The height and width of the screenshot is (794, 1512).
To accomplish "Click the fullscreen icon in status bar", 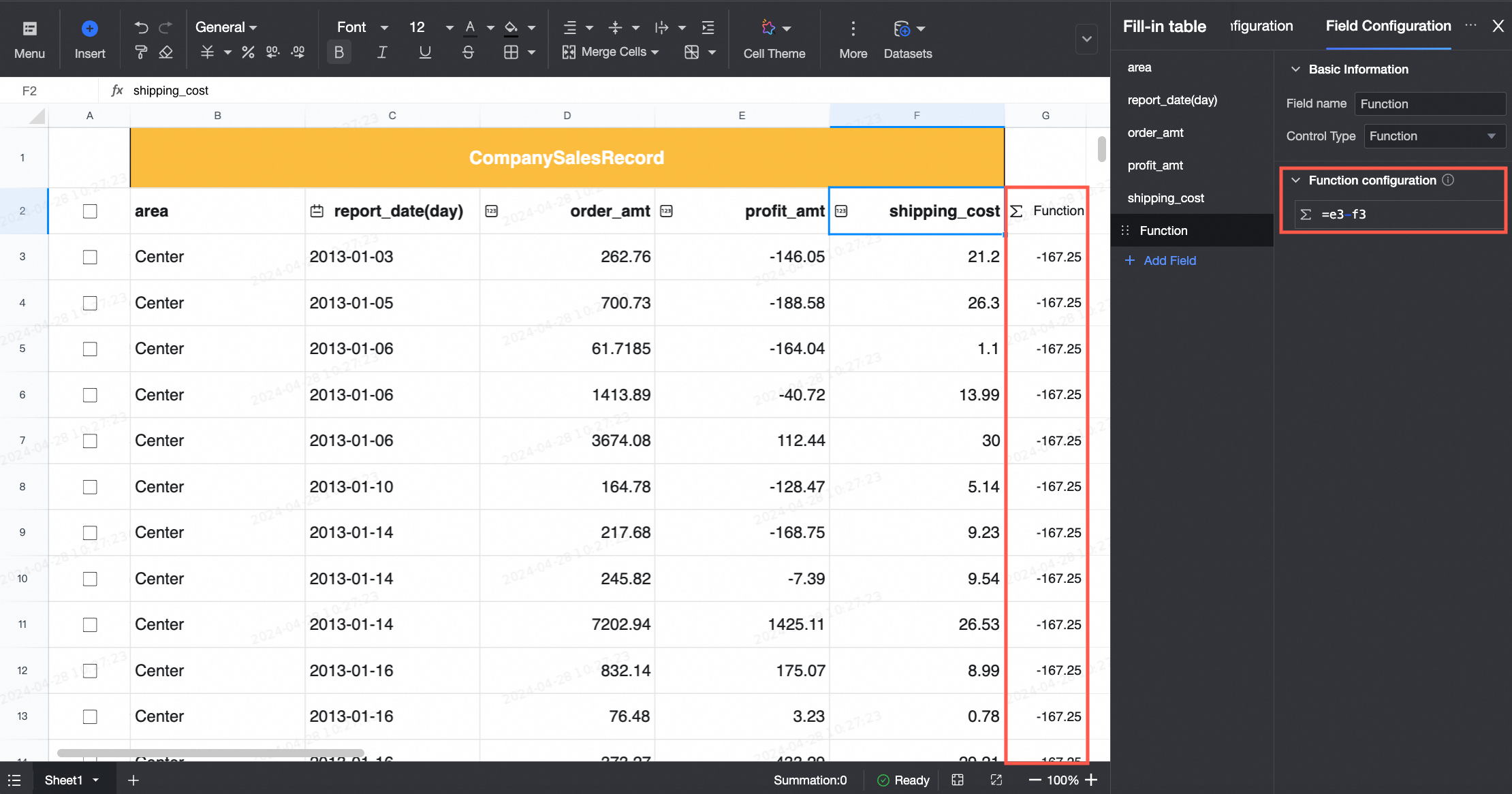I will pos(996,780).
